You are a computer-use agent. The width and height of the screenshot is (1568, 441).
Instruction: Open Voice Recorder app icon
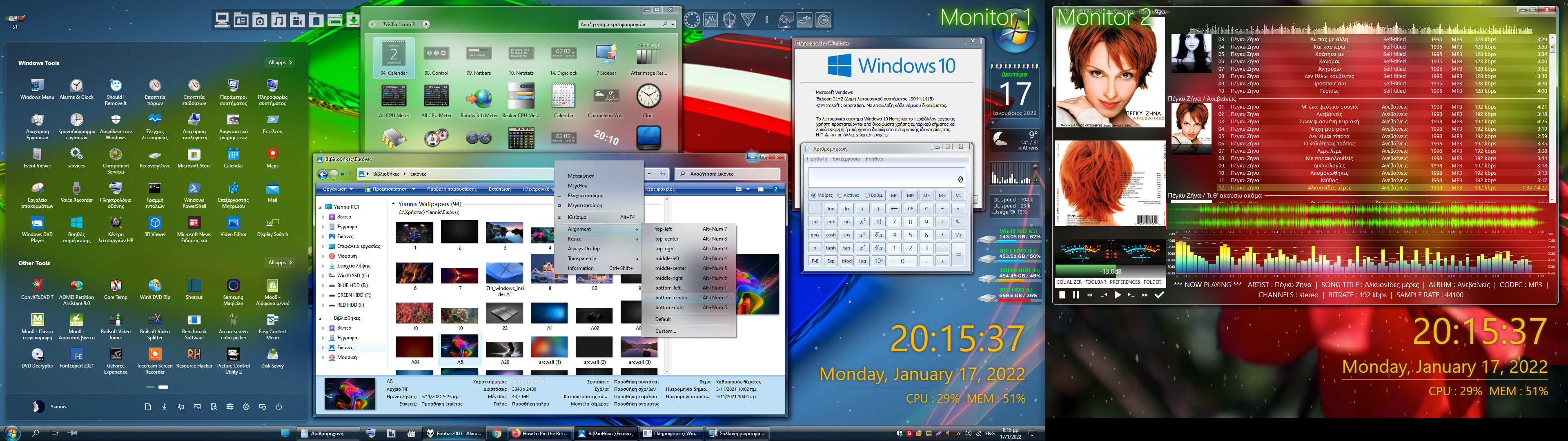(77, 192)
